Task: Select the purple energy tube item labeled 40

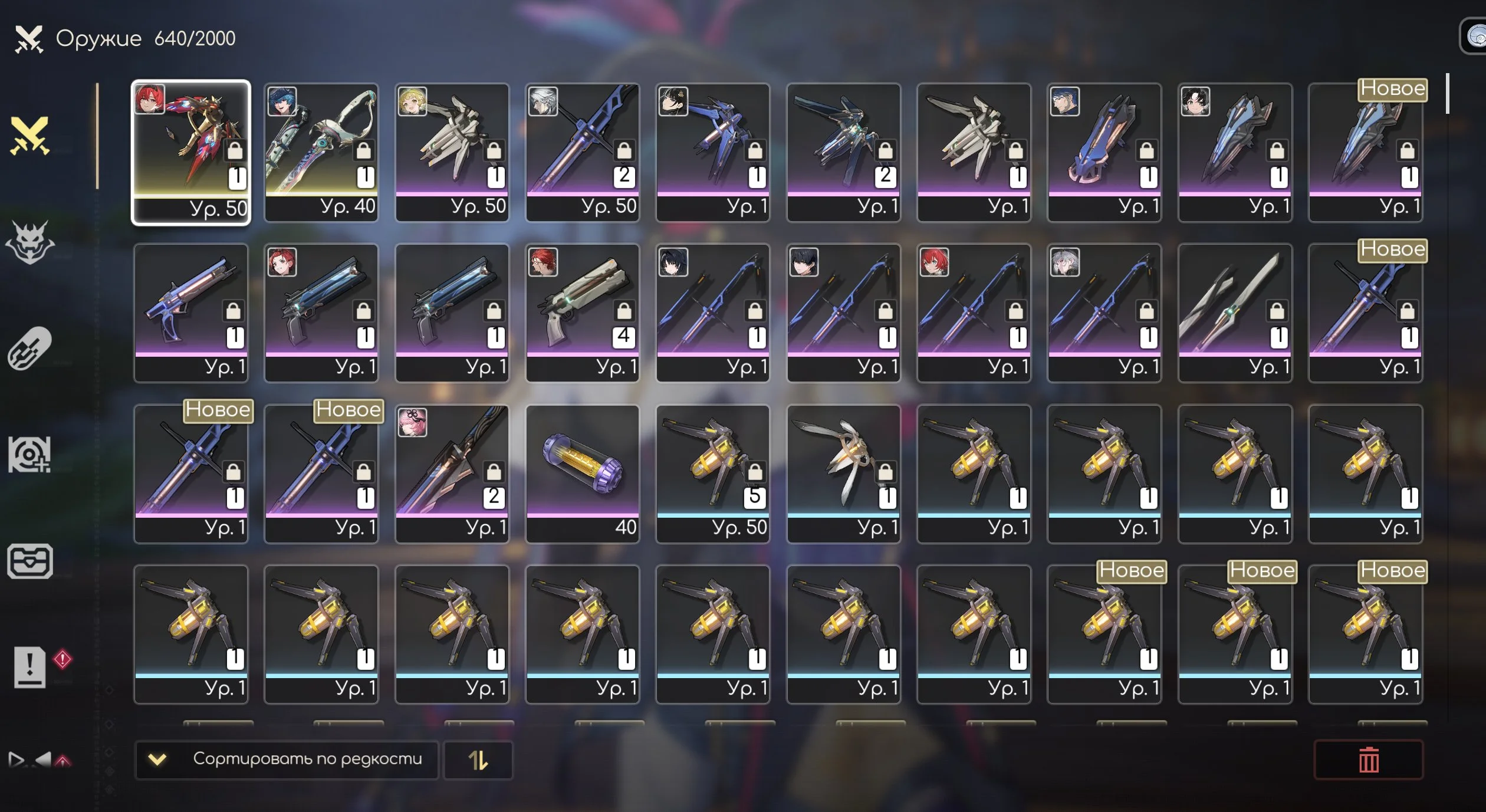Action: pyautogui.click(x=583, y=474)
